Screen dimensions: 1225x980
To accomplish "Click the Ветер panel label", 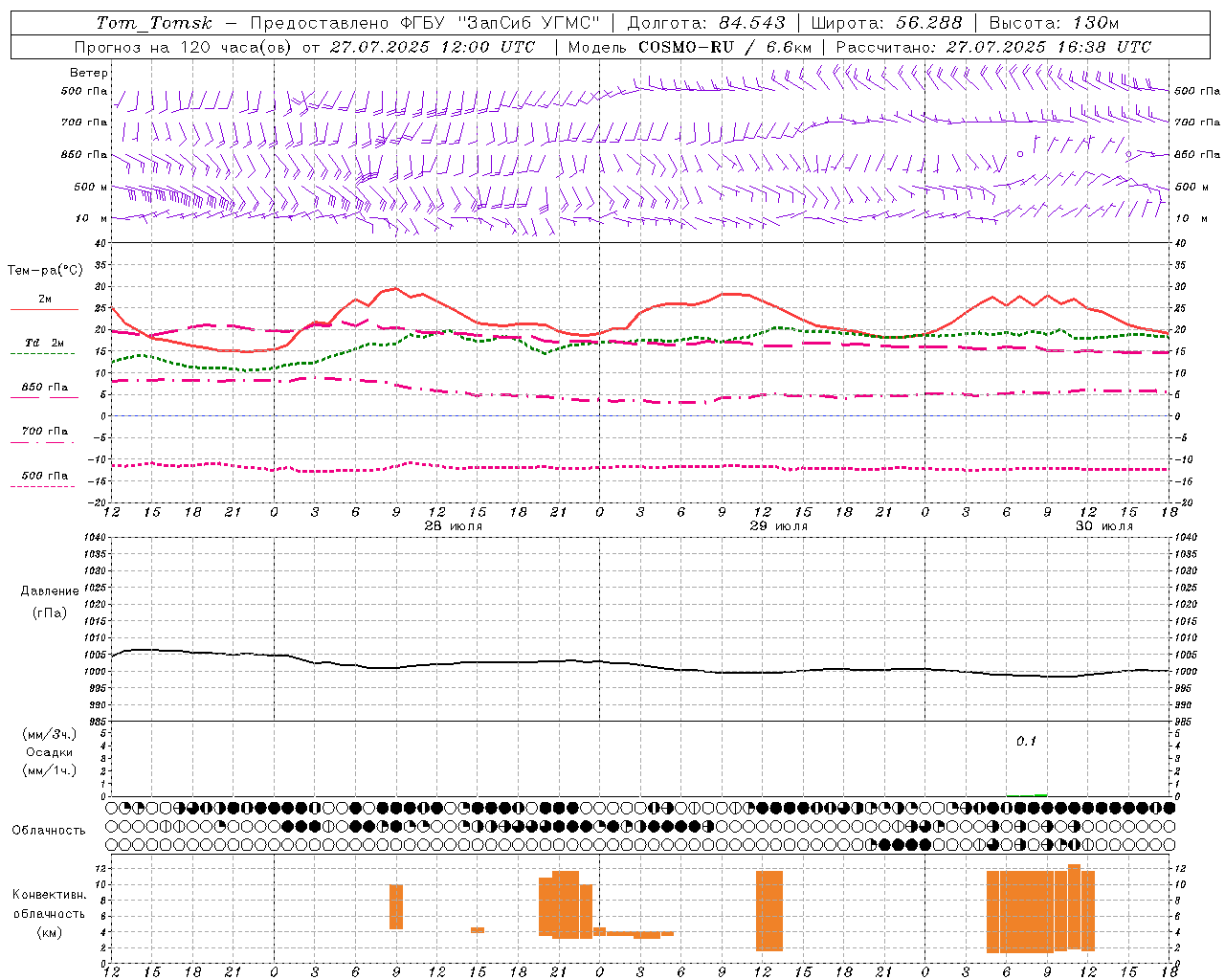I will (89, 73).
